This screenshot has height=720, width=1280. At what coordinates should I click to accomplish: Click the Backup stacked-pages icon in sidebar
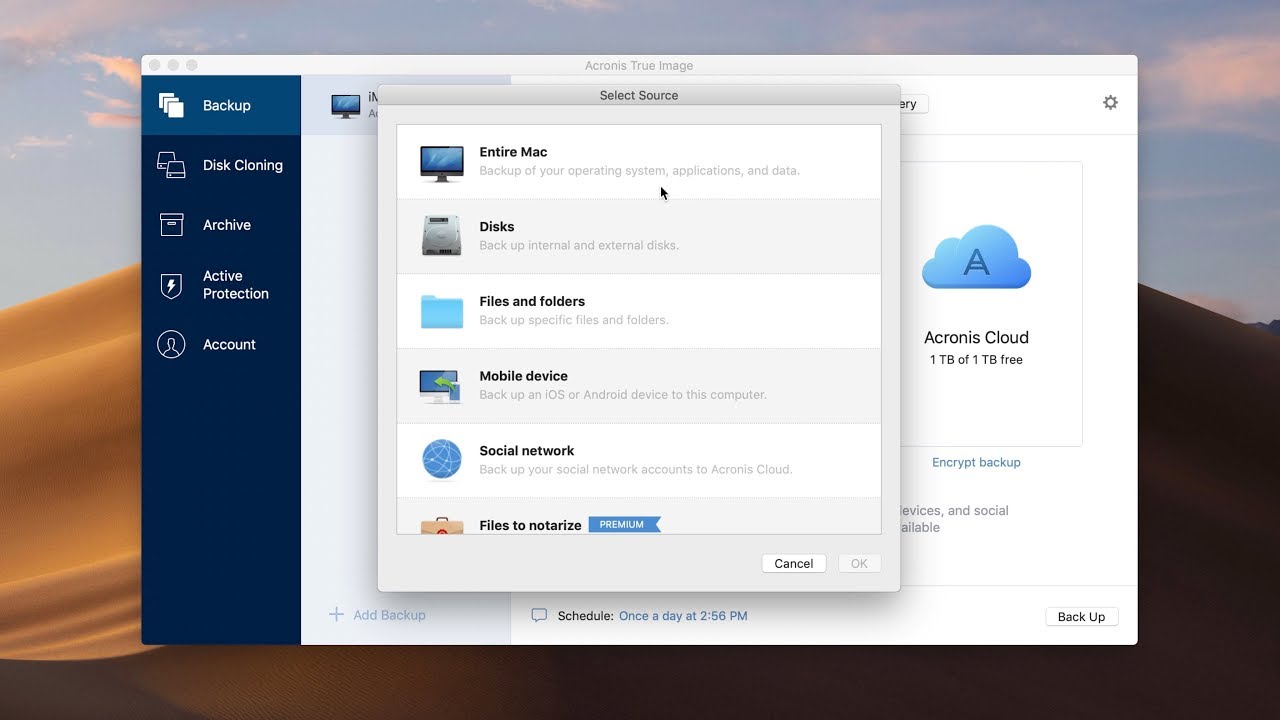[171, 105]
